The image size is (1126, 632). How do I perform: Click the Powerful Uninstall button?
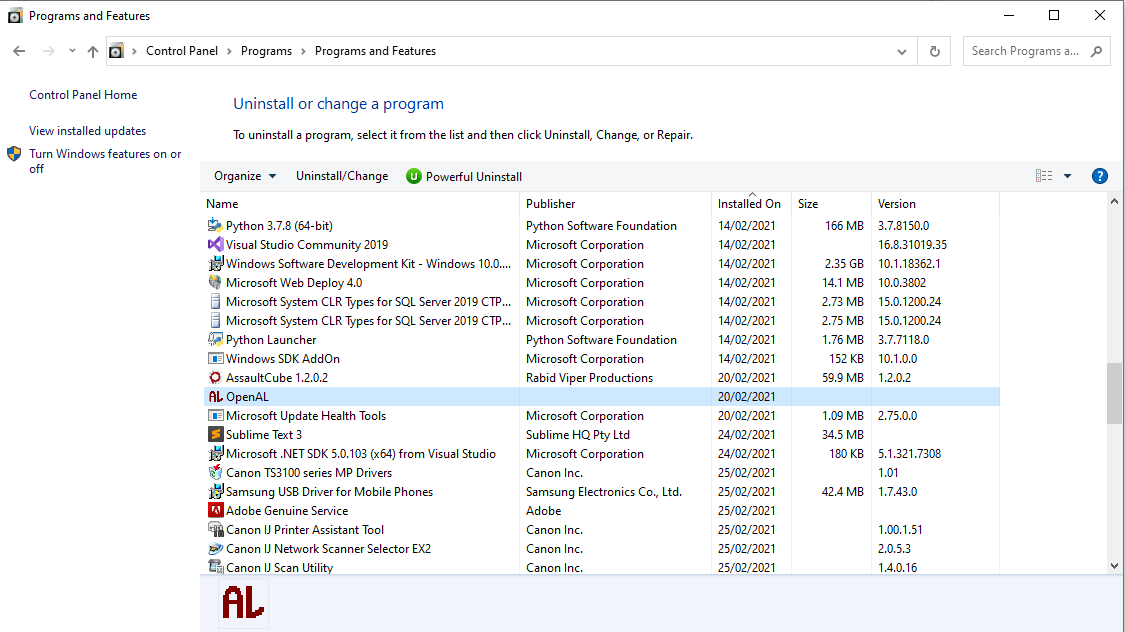point(464,176)
